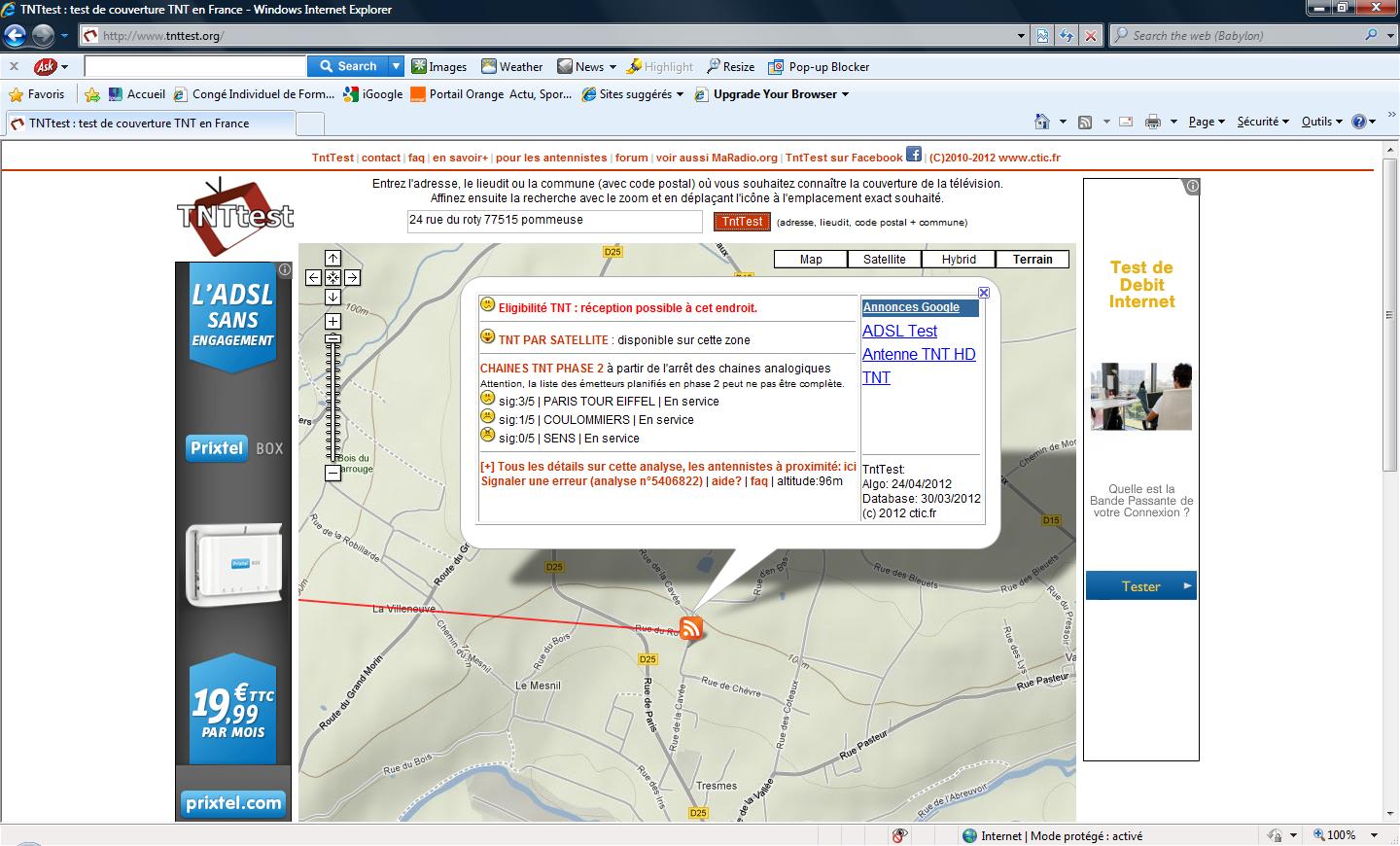This screenshot has height=846, width=1400.
Task: Open Portail Orange favorite
Action: point(491,94)
